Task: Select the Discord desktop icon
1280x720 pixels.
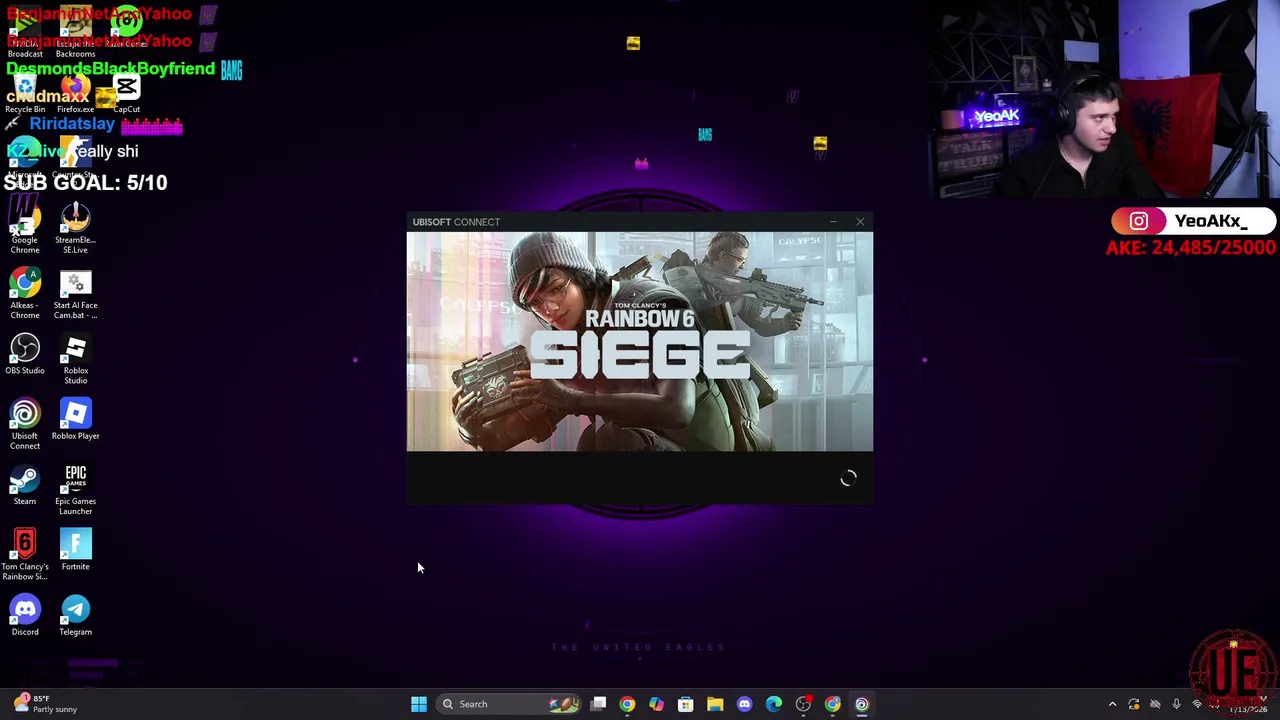Action: point(25,616)
